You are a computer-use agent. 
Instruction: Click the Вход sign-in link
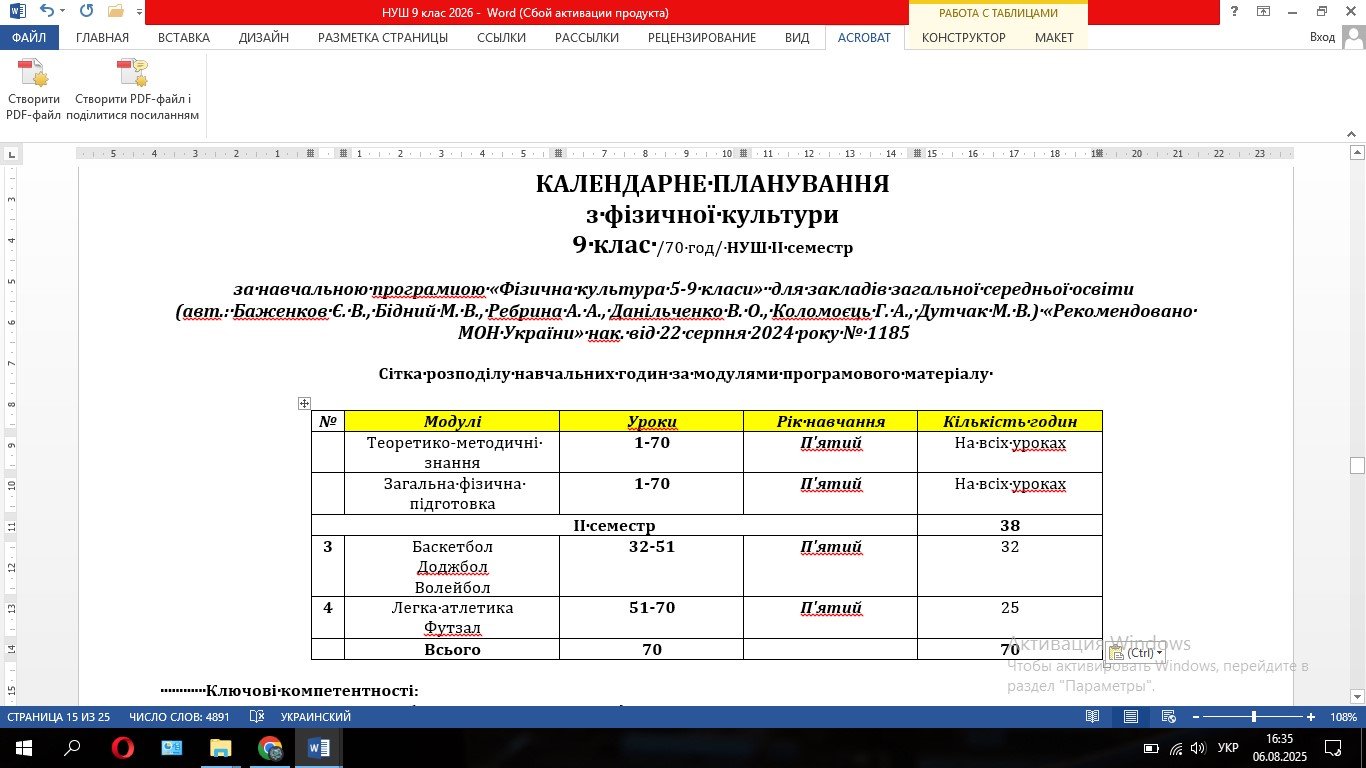tap(1322, 38)
